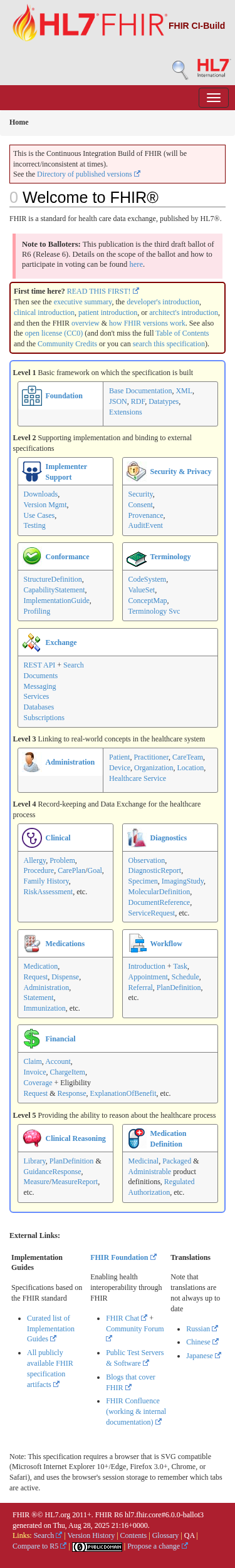Open the REST API link under Exchange
Viewport: 235px width, 1568px height.
coord(39,665)
